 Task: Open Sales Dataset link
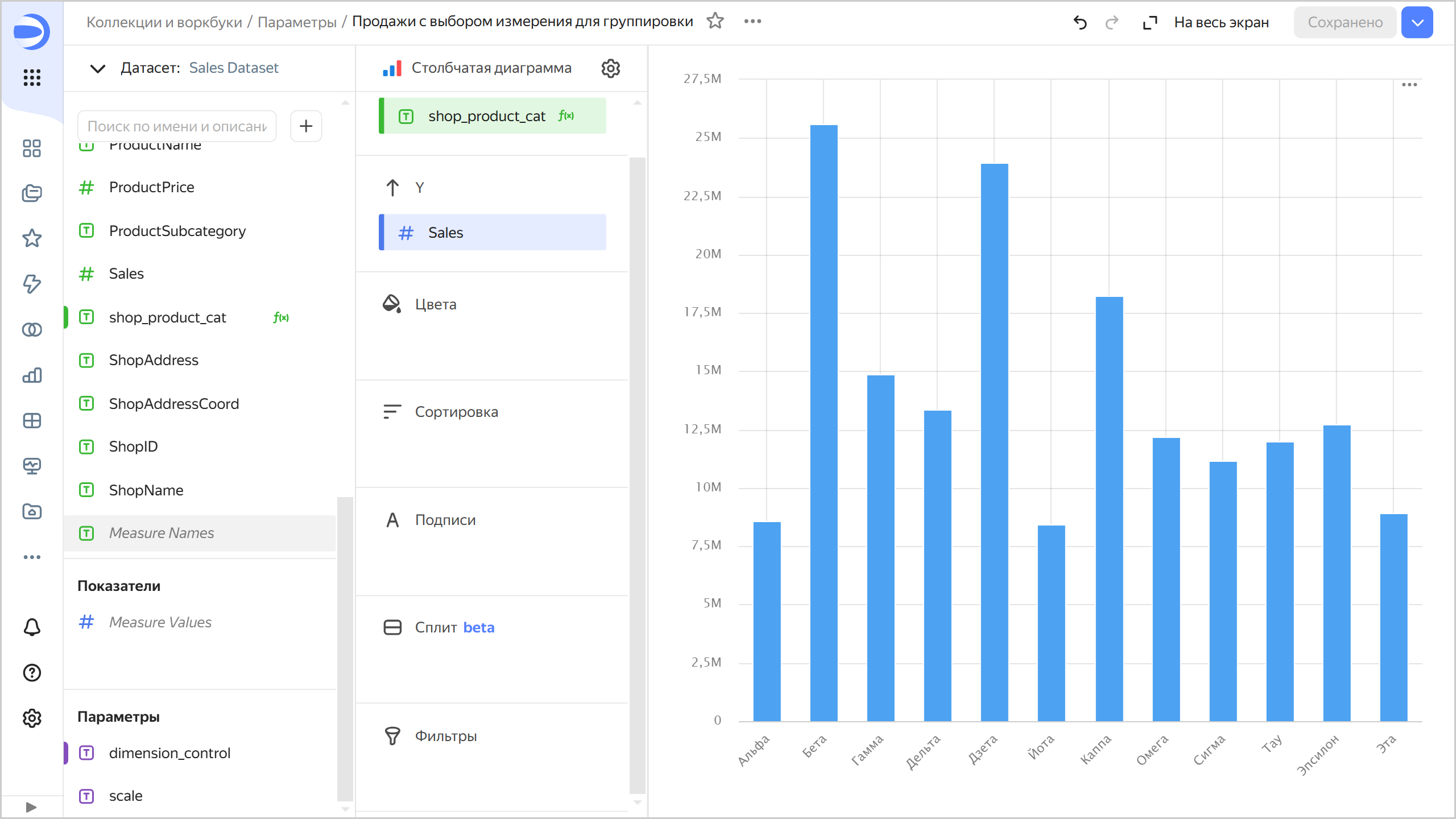pyautogui.click(x=233, y=68)
